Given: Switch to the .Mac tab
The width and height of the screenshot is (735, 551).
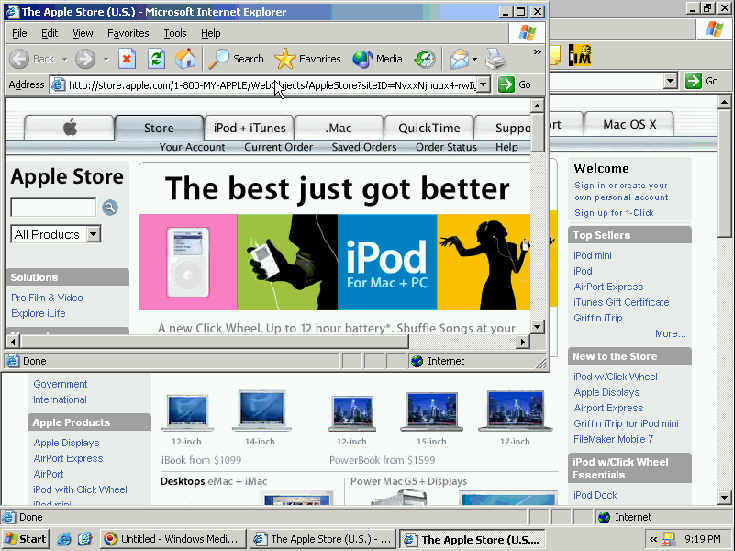Looking at the screenshot, I should point(338,128).
